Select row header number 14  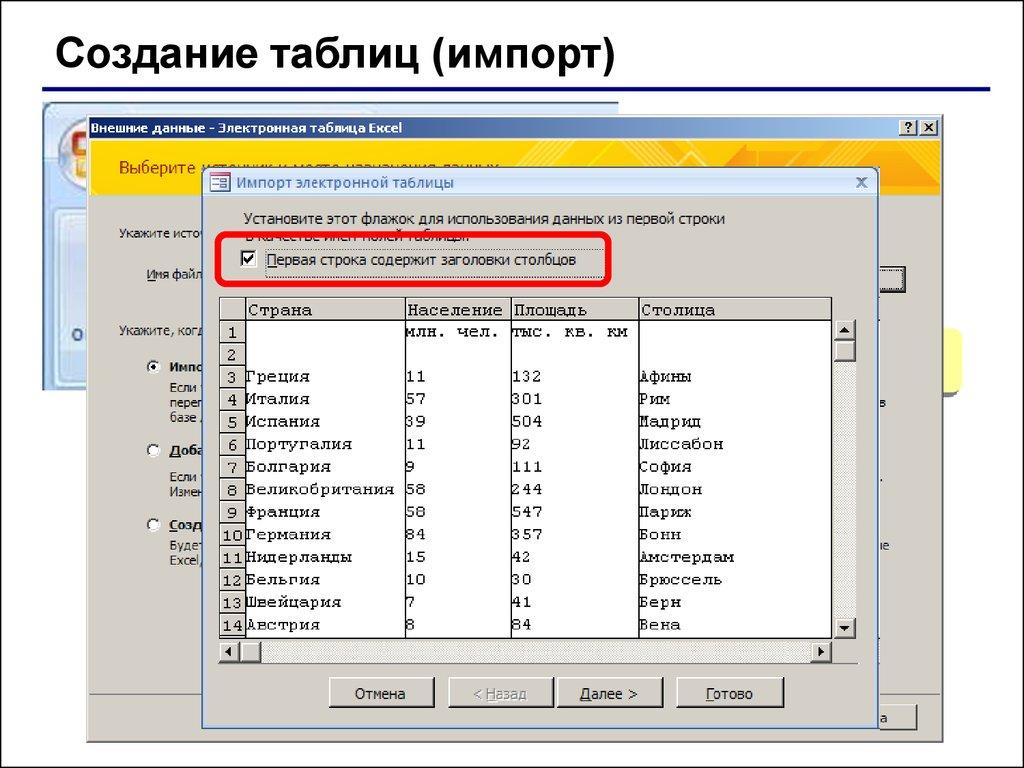pyautogui.click(x=232, y=625)
